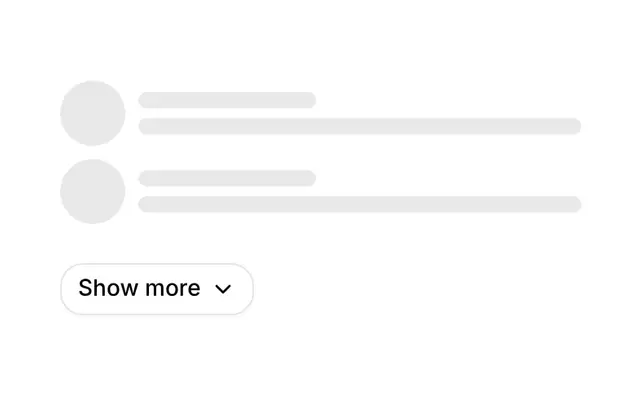Viewport: 640px width, 400px height.
Task: Choose the second entry's description skeleton bar
Action: tap(360, 204)
